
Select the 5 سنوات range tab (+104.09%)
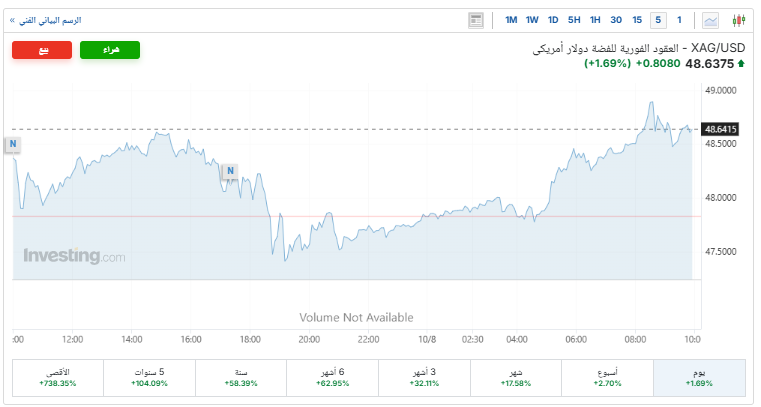point(149,377)
